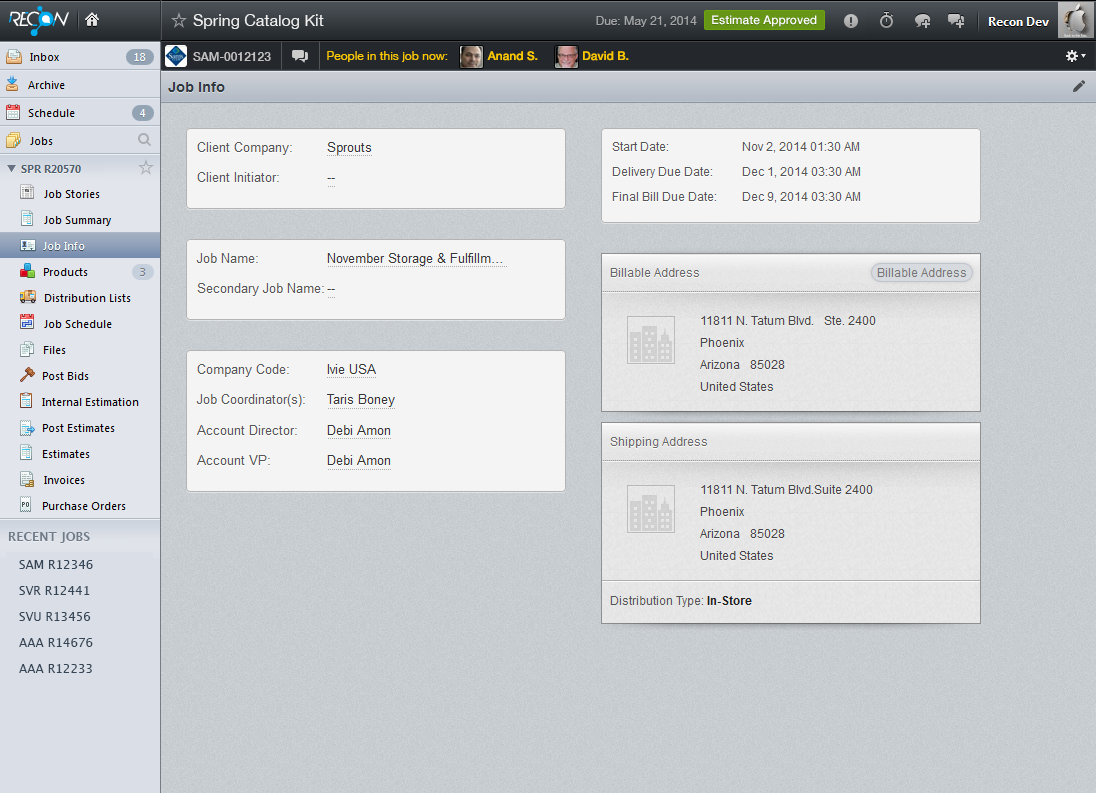
Task: Collapse the SPR R20570 job tree
Action: (11, 168)
